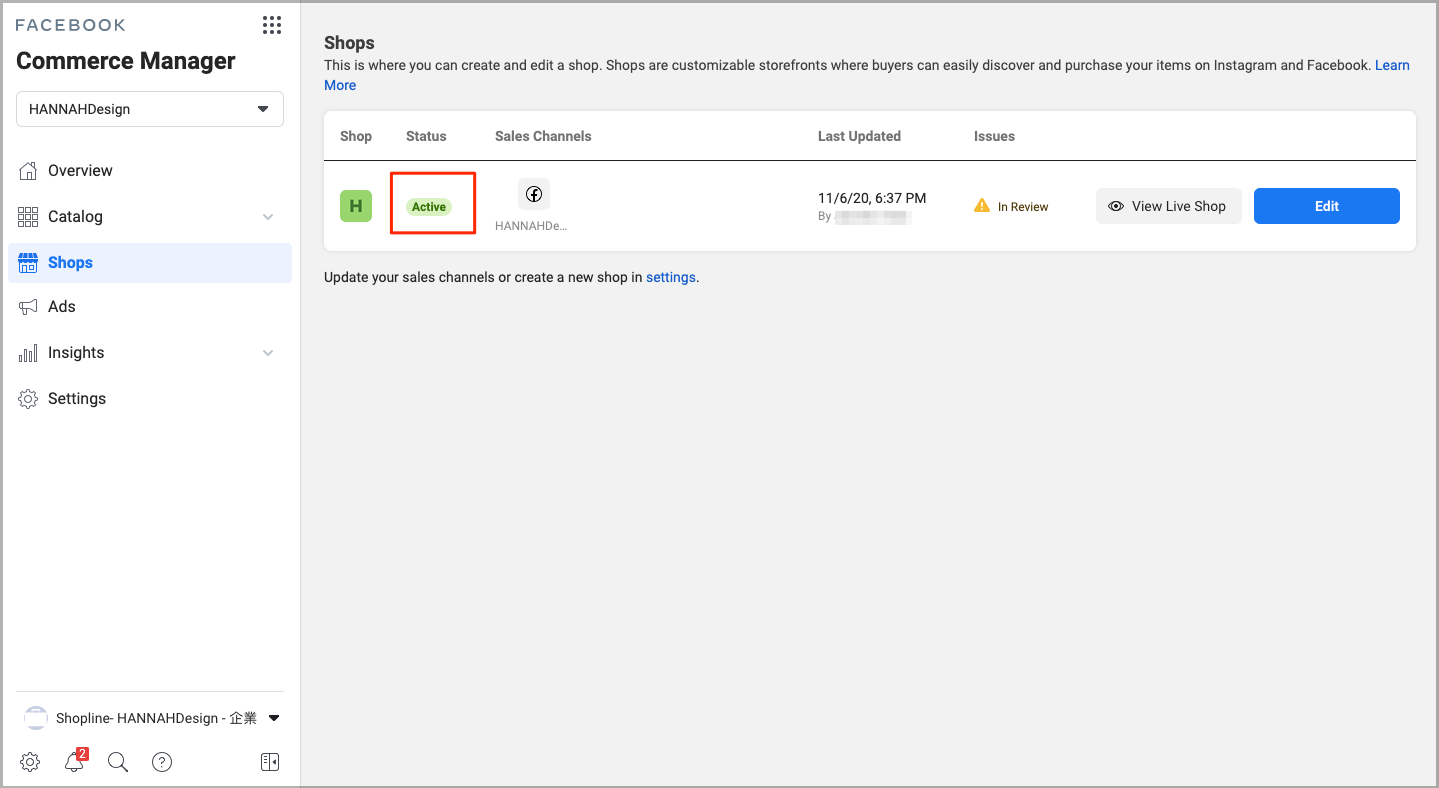The width and height of the screenshot is (1439, 788).
Task: Click the settings link below table
Action: coord(671,277)
